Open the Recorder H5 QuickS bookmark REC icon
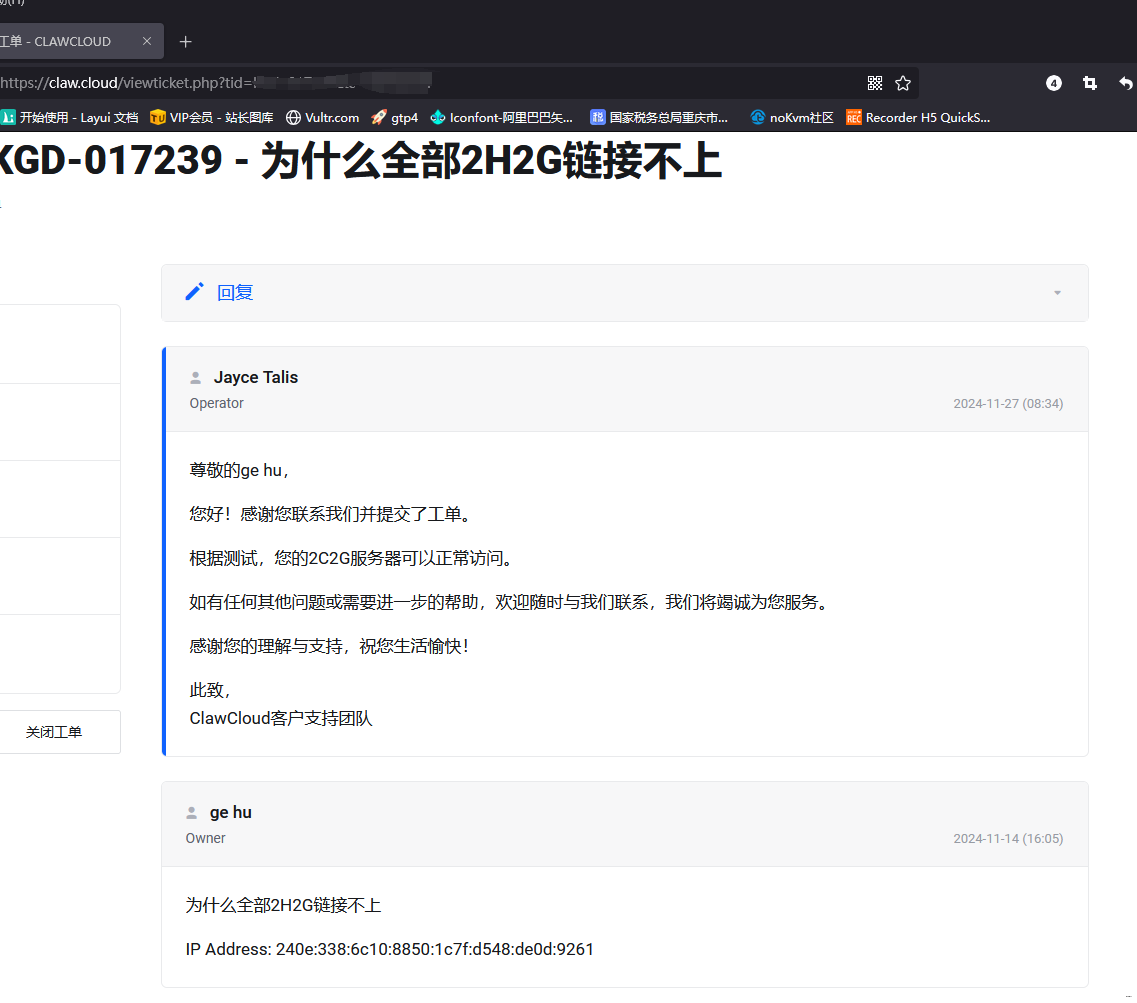This screenshot has width=1137, height=1003. coord(853,117)
